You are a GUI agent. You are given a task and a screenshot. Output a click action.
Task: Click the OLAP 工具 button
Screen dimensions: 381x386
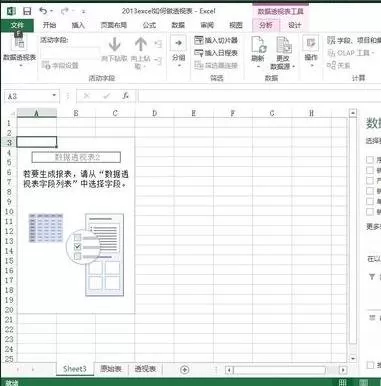pyautogui.click(x=351, y=53)
